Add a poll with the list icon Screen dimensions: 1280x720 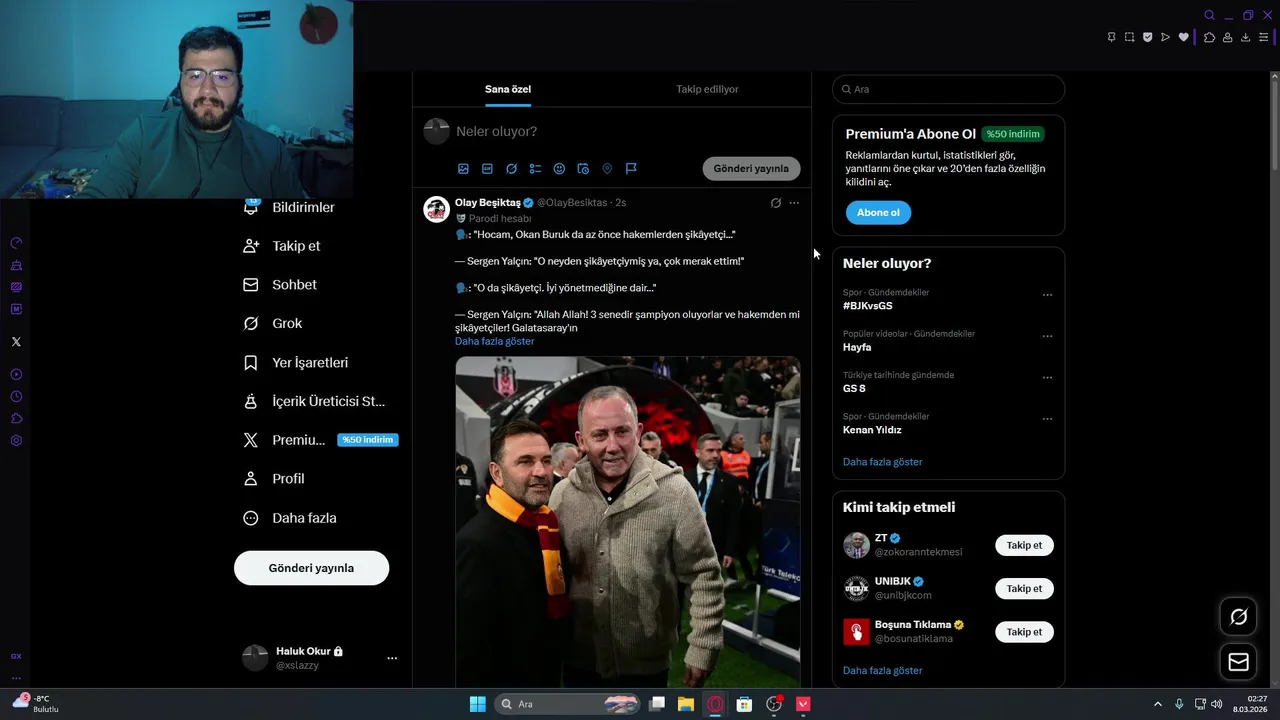coord(535,169)
